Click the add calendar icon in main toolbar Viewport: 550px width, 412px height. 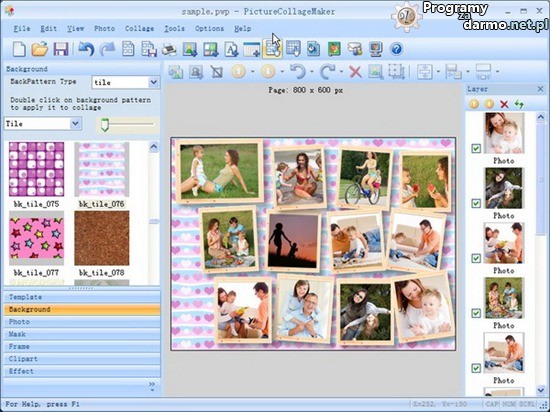(251, 49)
